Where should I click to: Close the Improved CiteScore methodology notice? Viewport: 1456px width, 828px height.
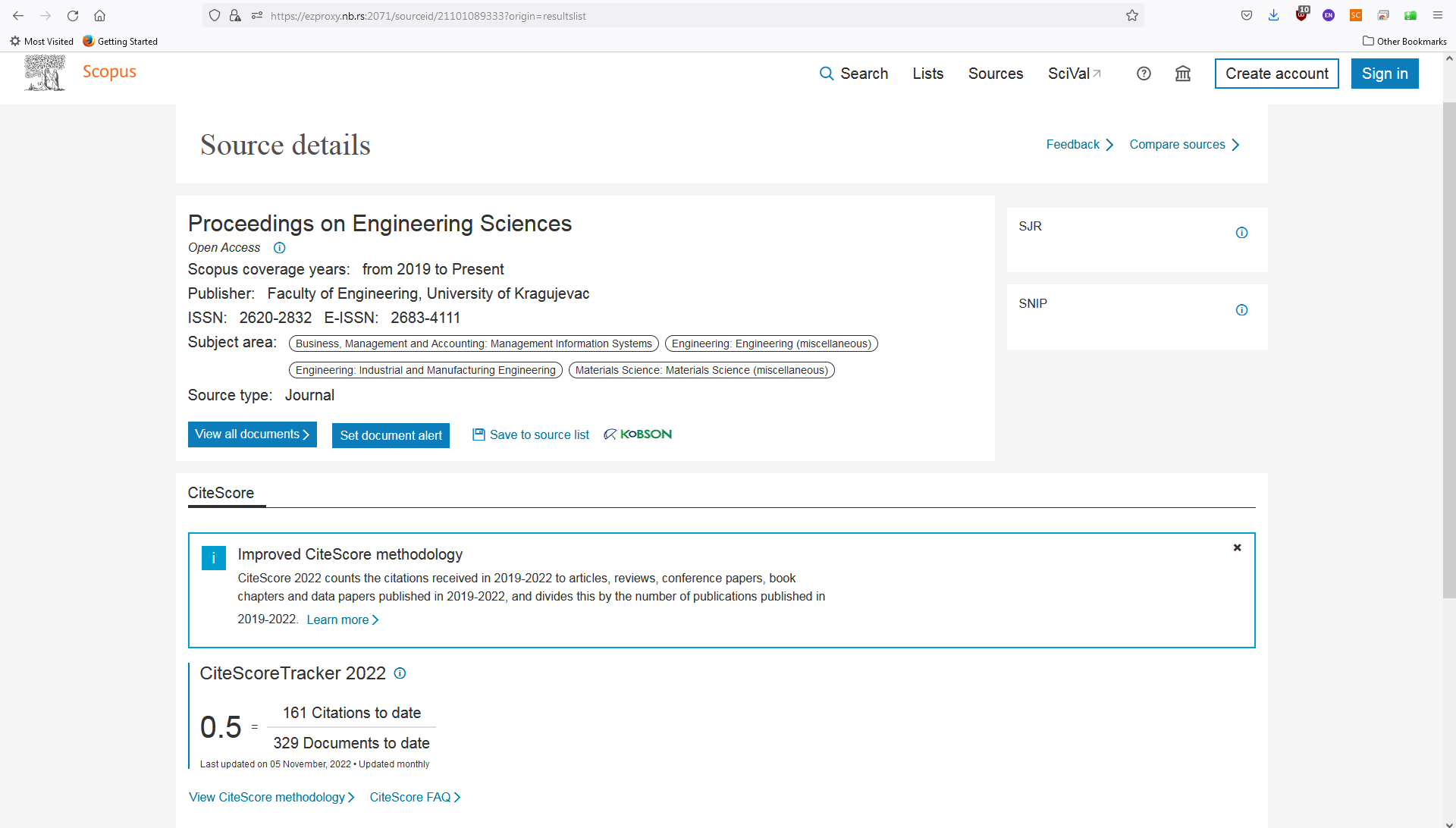pos(1237,547)
